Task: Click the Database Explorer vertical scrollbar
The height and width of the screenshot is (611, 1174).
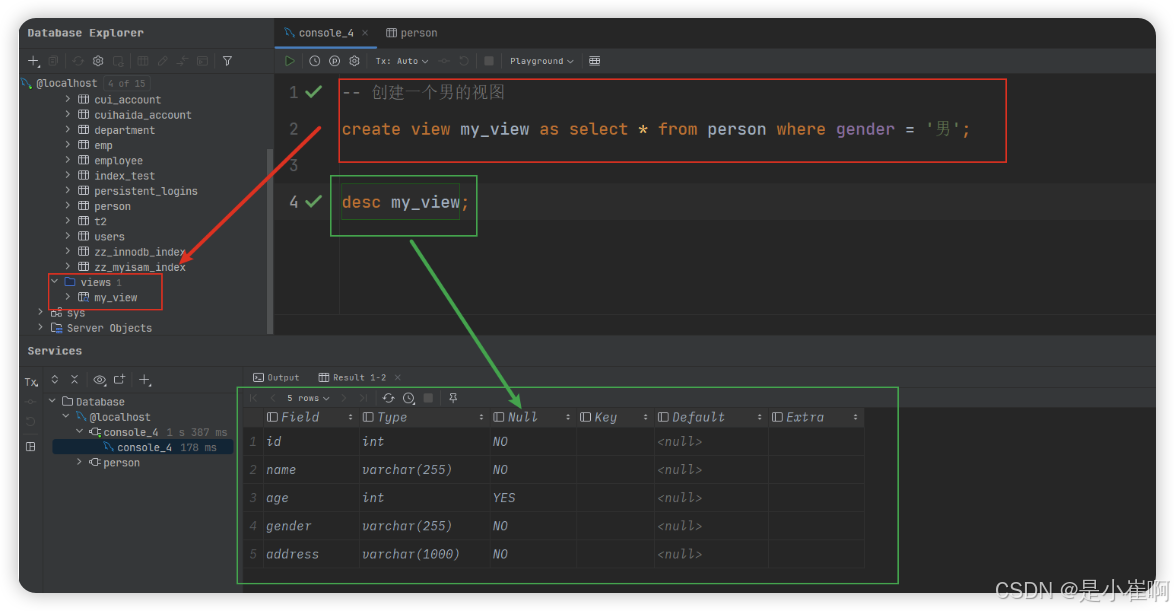Action: pyautogui.click(x=270, y=240)
